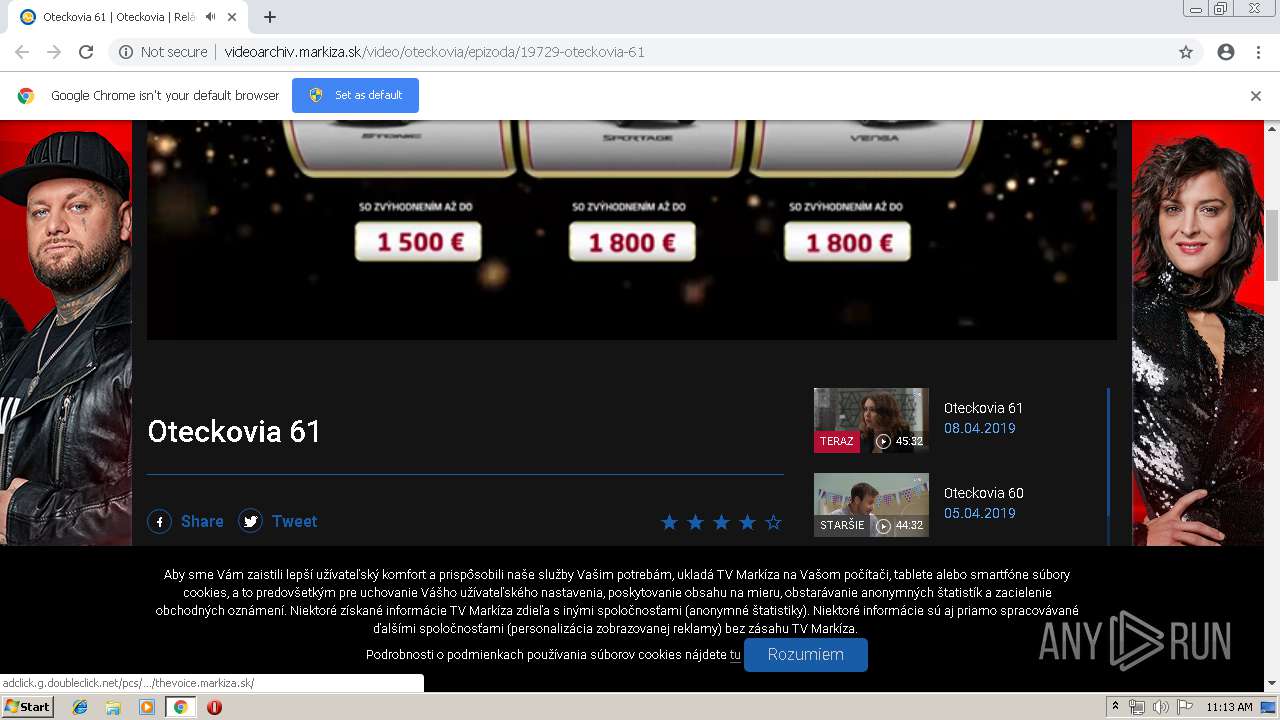Viewport: 1280px width, 720px height.
Task: Launch Internet Explorer from the taskbar
Action: (x=80, y=707)
